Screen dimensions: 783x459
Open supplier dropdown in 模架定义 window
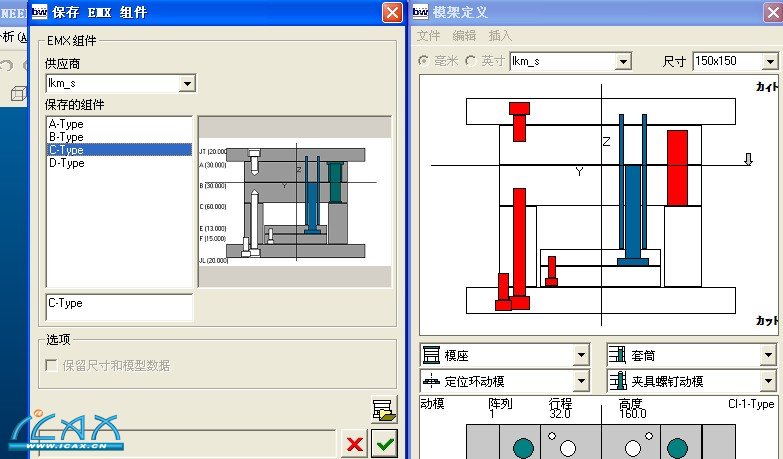click(623, 61)
